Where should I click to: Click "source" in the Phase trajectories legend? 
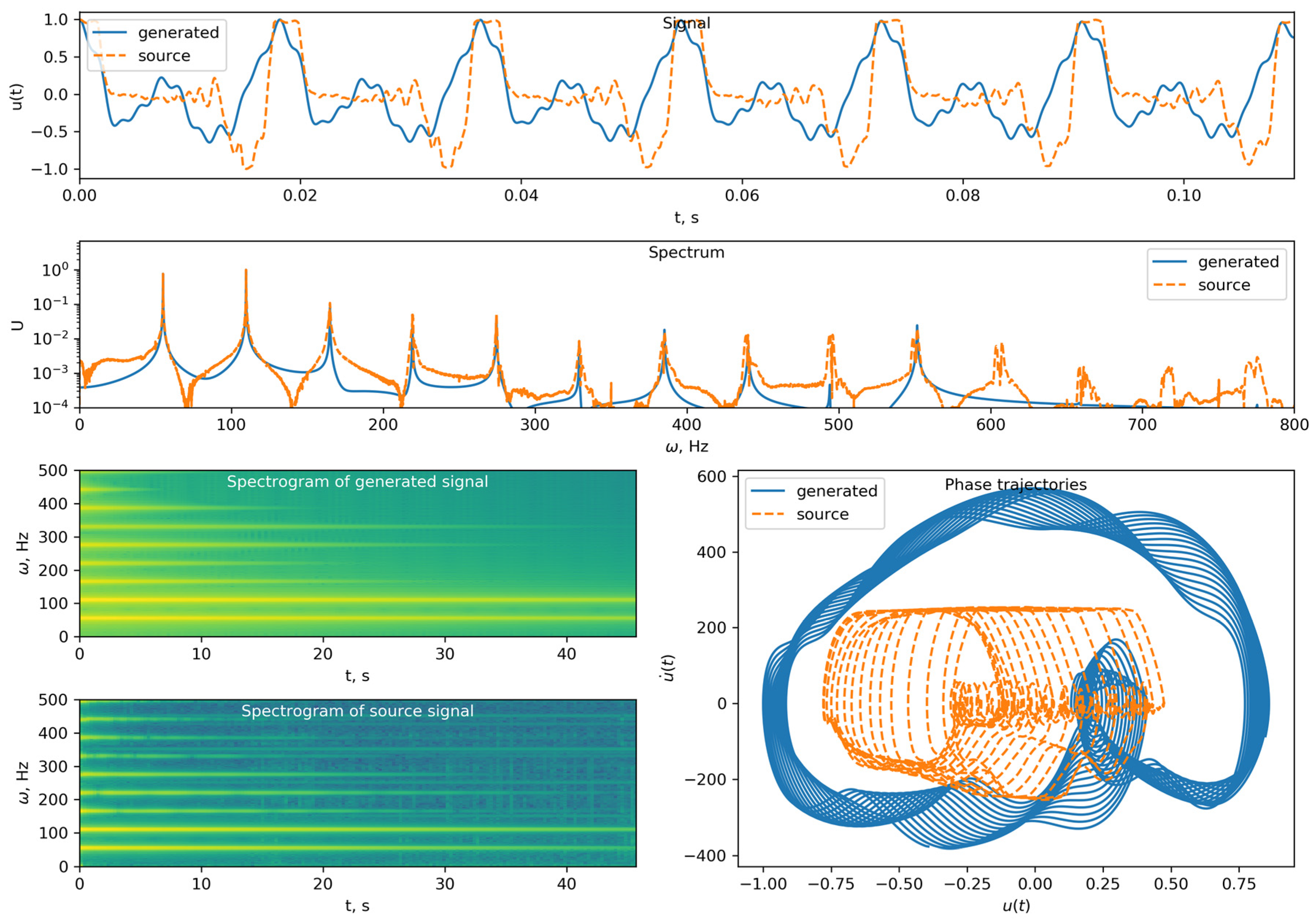(x=822, y=514)
